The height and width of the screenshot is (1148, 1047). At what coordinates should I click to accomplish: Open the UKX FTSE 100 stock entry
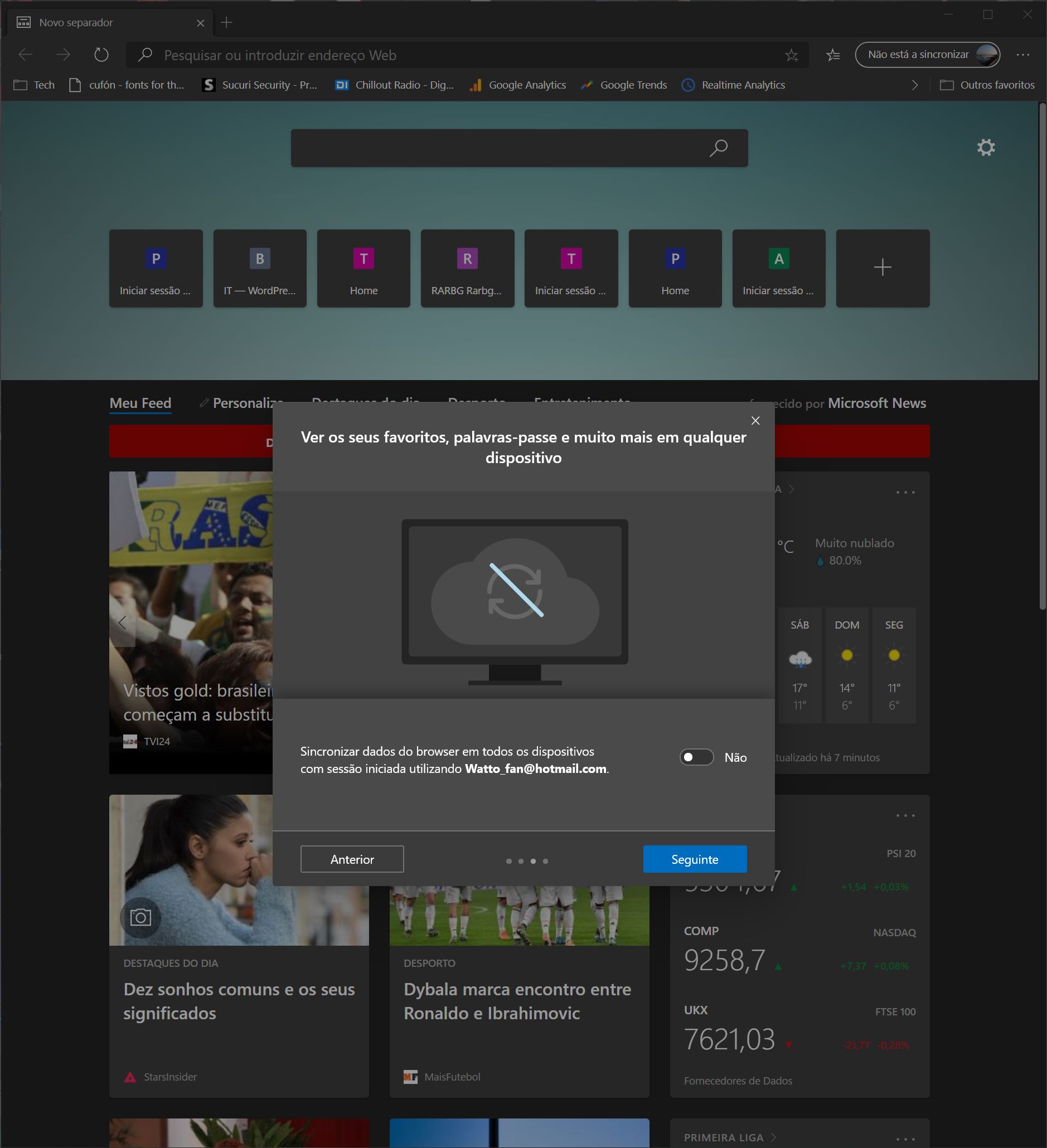pyautogui.click(x=800, y=1029)
